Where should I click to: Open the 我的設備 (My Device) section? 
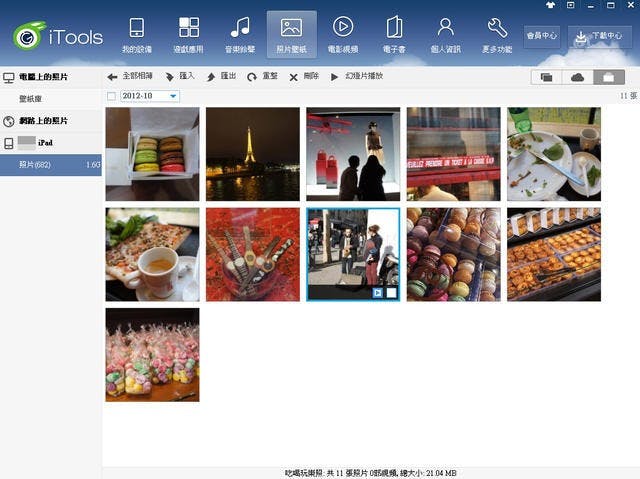136,34
